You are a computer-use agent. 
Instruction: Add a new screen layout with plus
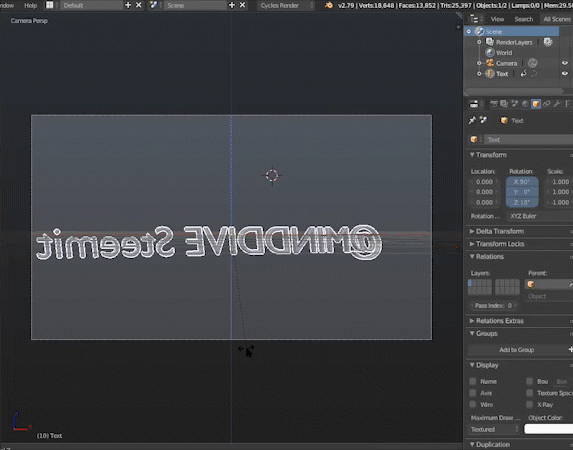tap(128, 5)
